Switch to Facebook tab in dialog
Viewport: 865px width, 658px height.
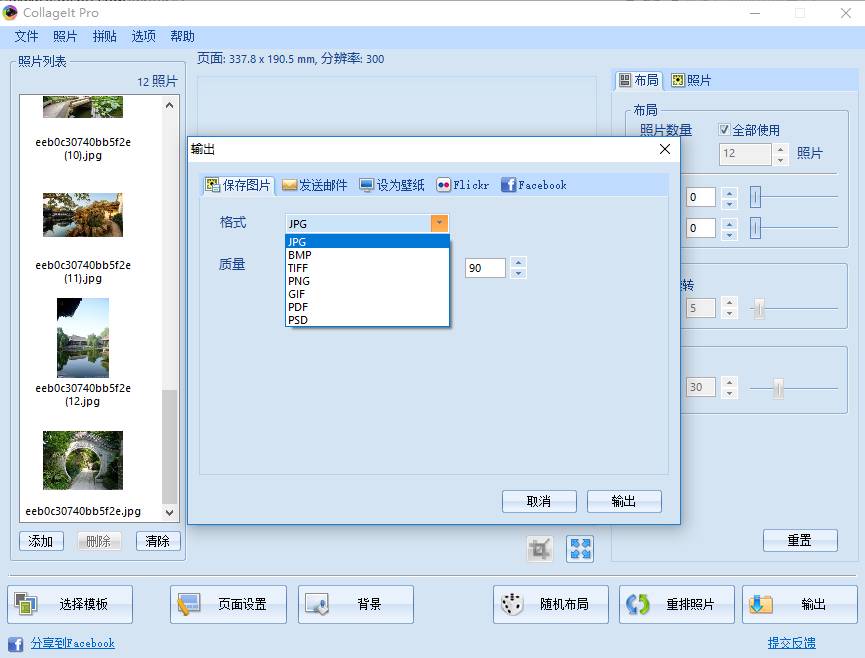pos(533,185)
